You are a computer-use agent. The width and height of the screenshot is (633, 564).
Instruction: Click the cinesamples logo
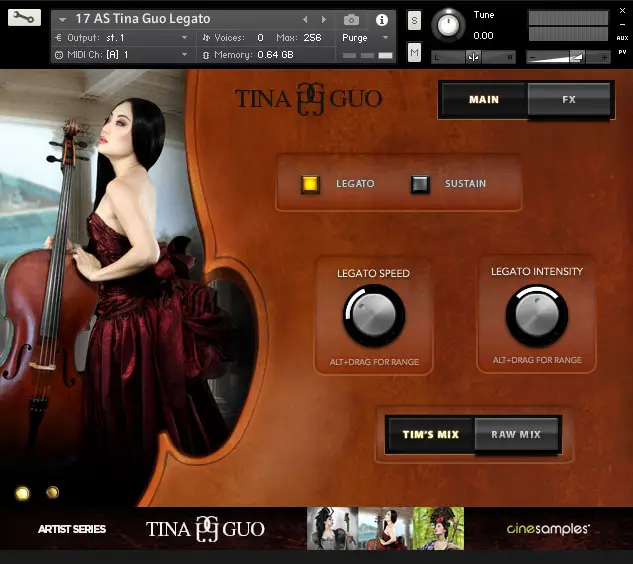[x=548, y=528]
